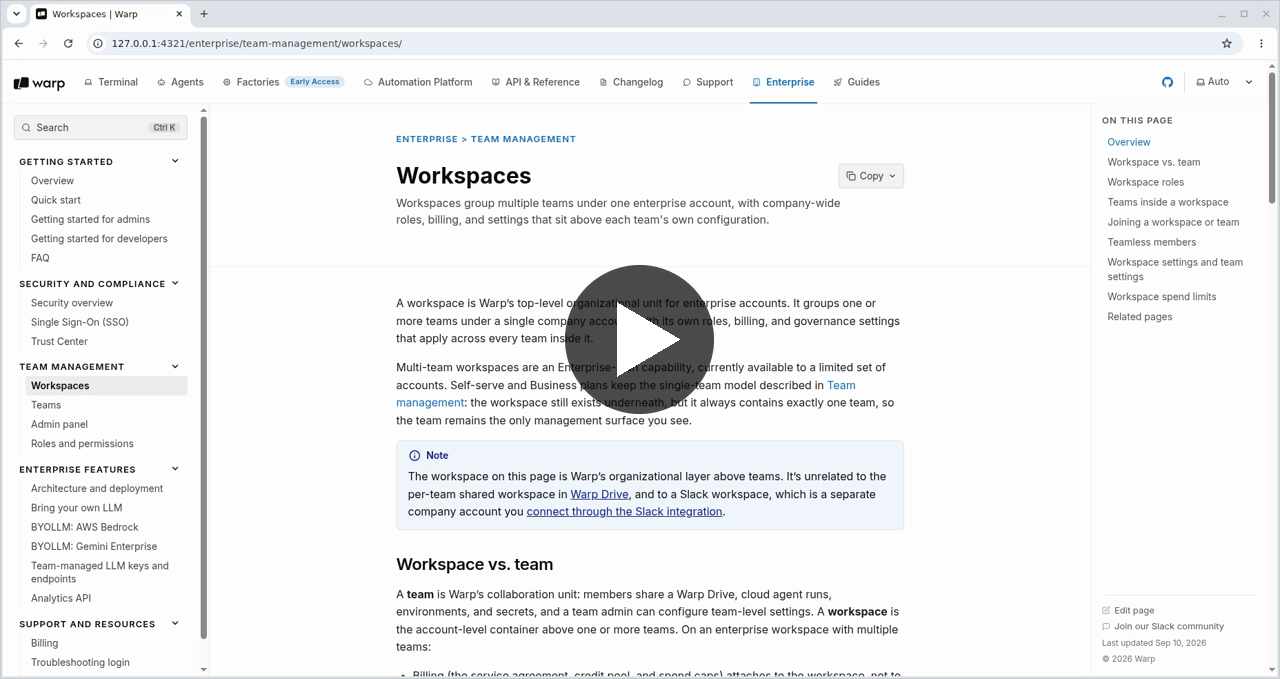The height and width of the screenshot is (679, 1280).
Task: Go forward in browser history
Action: click(x=43, y=44)
